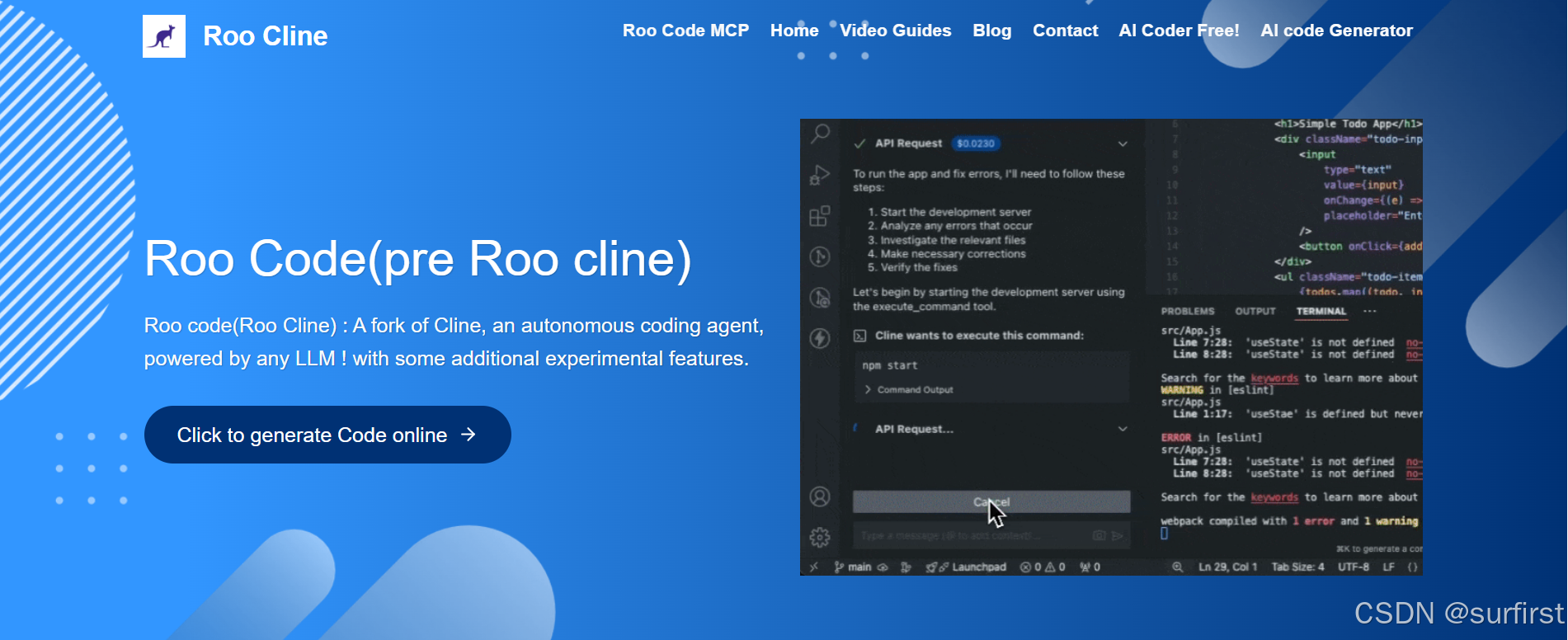Viewport: 1568px width, 640px height.
Task: Click the 'Cline wants to execute this command:' text
Action: pyautogui.click(x=979, y=336)
